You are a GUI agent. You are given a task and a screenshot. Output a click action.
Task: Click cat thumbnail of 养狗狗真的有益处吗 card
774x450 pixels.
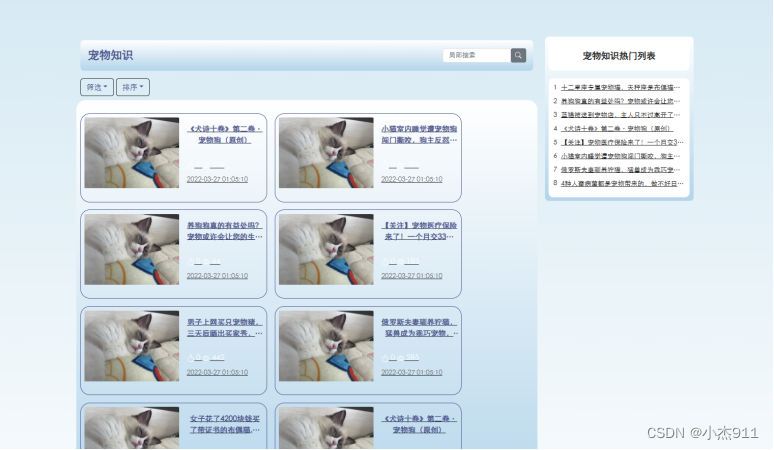click(132, 249)
